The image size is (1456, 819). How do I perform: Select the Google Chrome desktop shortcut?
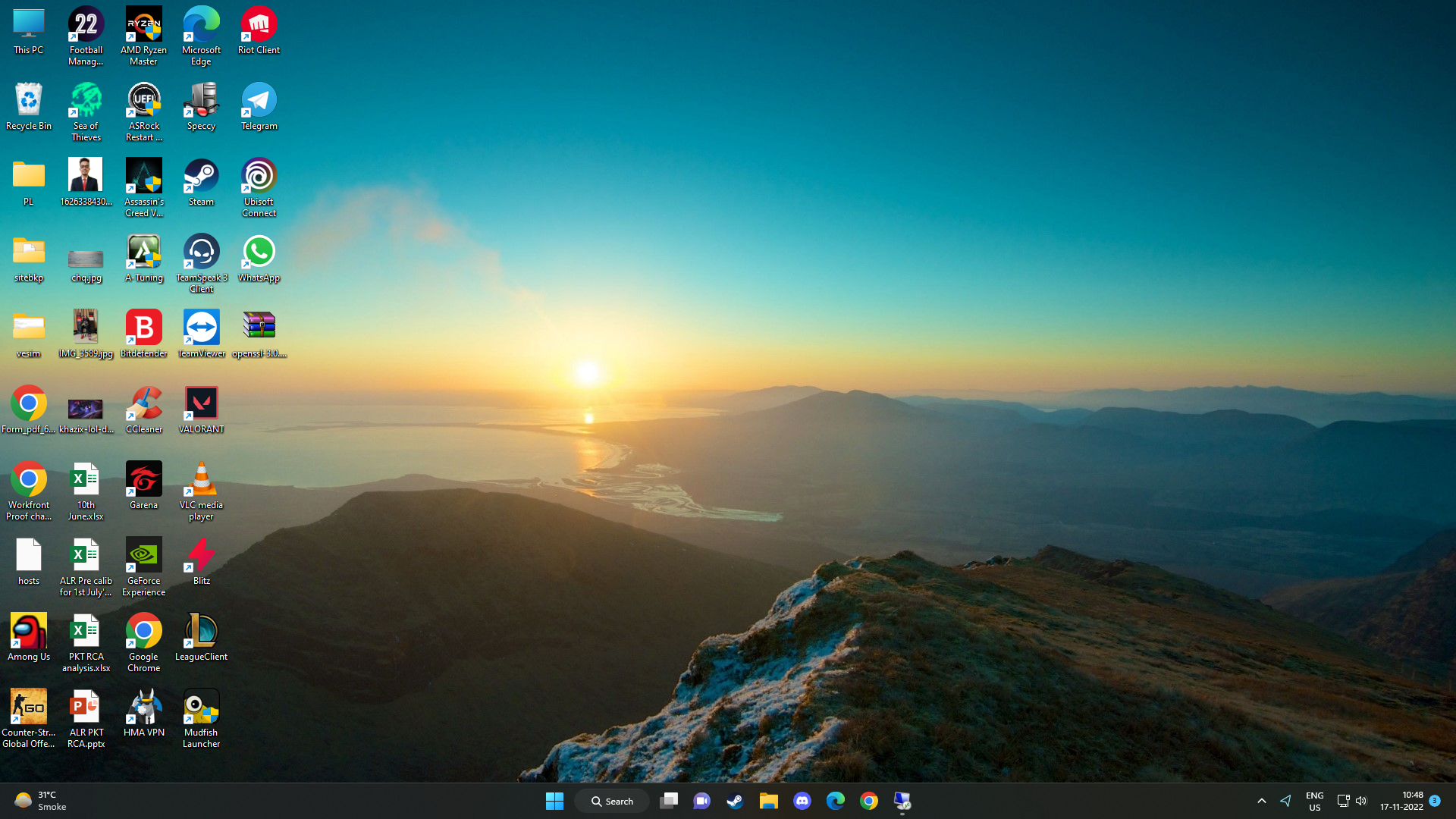click(143, 643)
